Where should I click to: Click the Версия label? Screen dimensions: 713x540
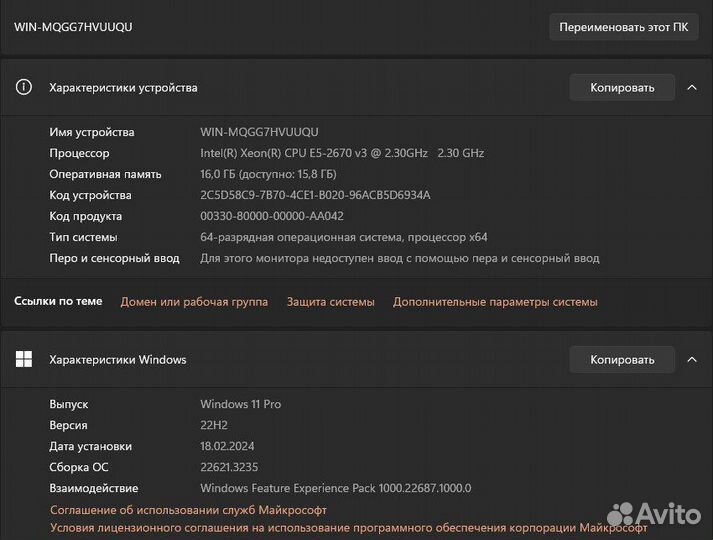[68, 425]
